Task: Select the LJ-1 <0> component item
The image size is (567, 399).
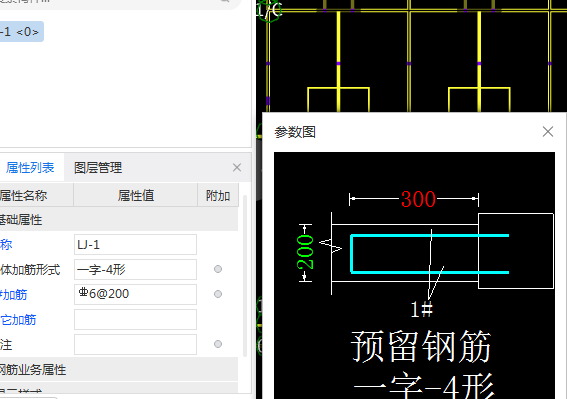Action: [21, 31]
